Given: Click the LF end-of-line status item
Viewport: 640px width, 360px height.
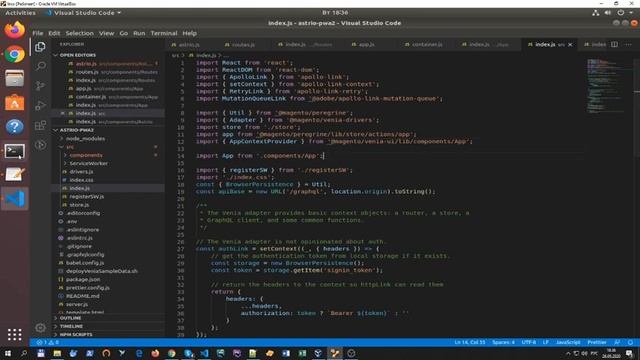Looking at the screenshot, I should click(546, 342).
